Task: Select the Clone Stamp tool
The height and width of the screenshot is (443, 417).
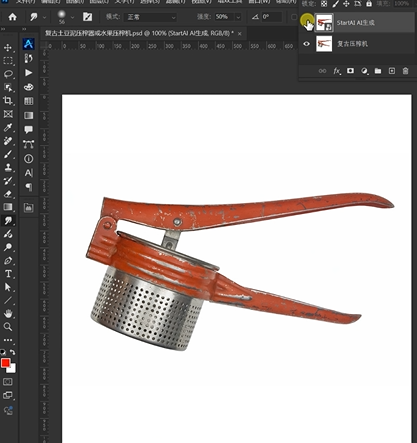Action: click(8, 167)
